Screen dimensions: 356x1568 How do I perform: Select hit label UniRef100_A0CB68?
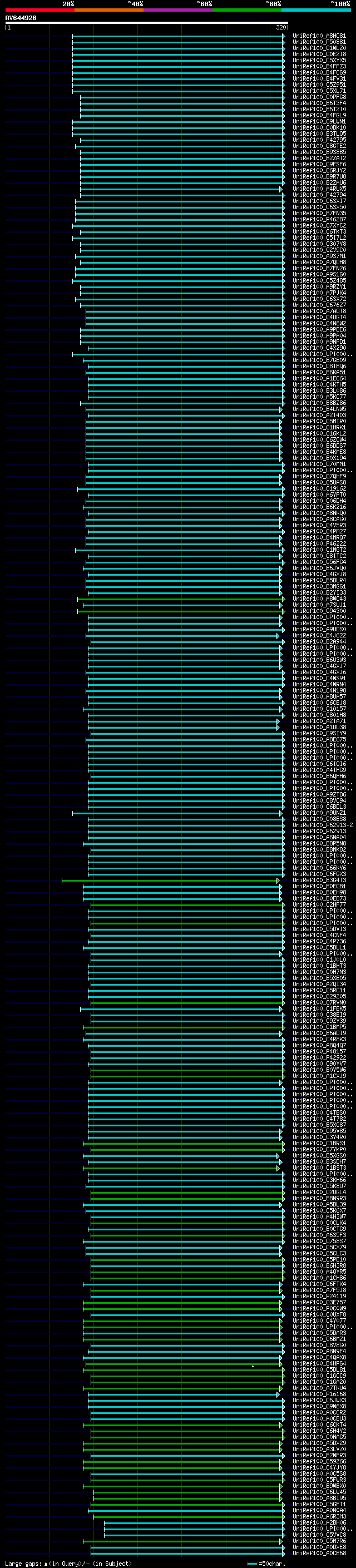319,1552
